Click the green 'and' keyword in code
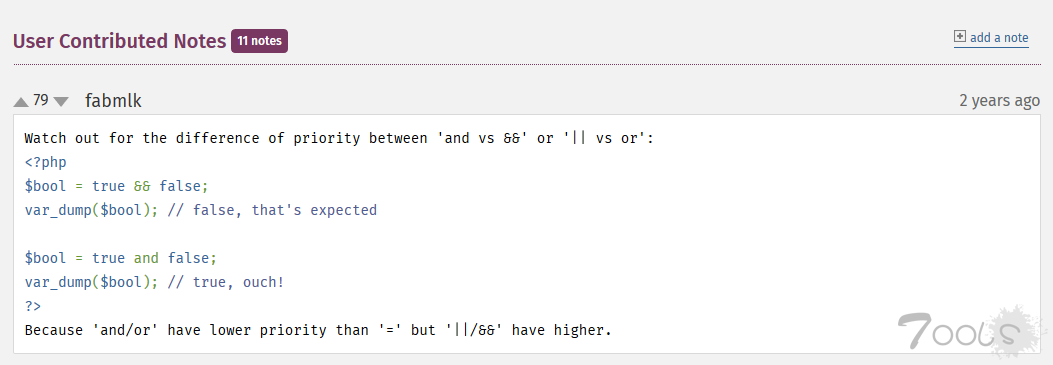The image size is (1053, 365). point(146,258)
